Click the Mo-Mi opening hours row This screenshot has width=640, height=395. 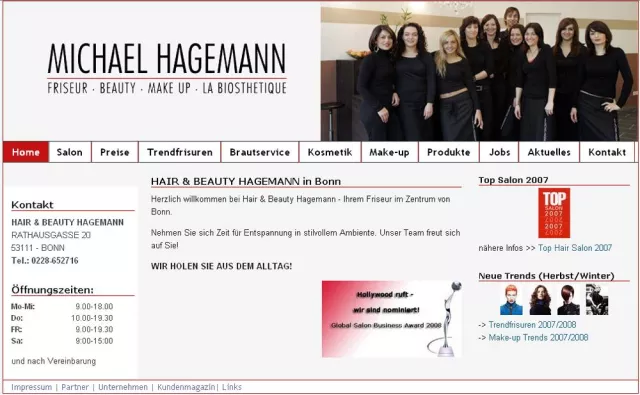(x=62, y=306)
